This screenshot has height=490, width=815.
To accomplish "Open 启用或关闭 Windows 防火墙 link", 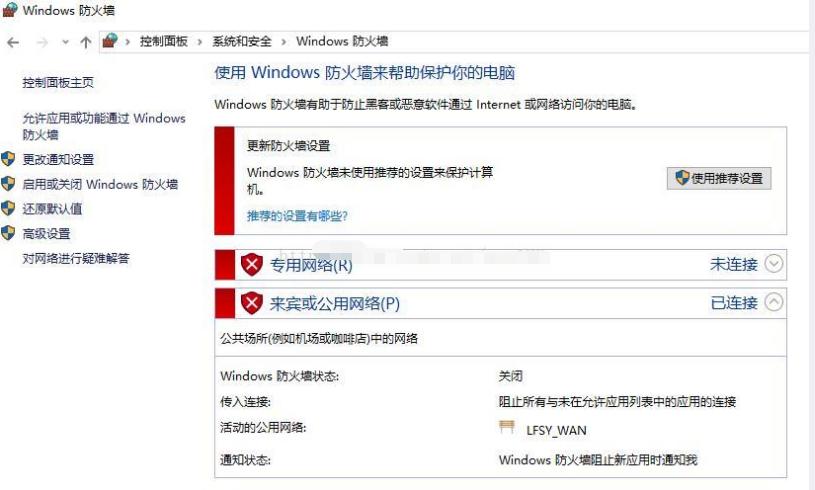I will pyautogui.click(x=100, y=184).
